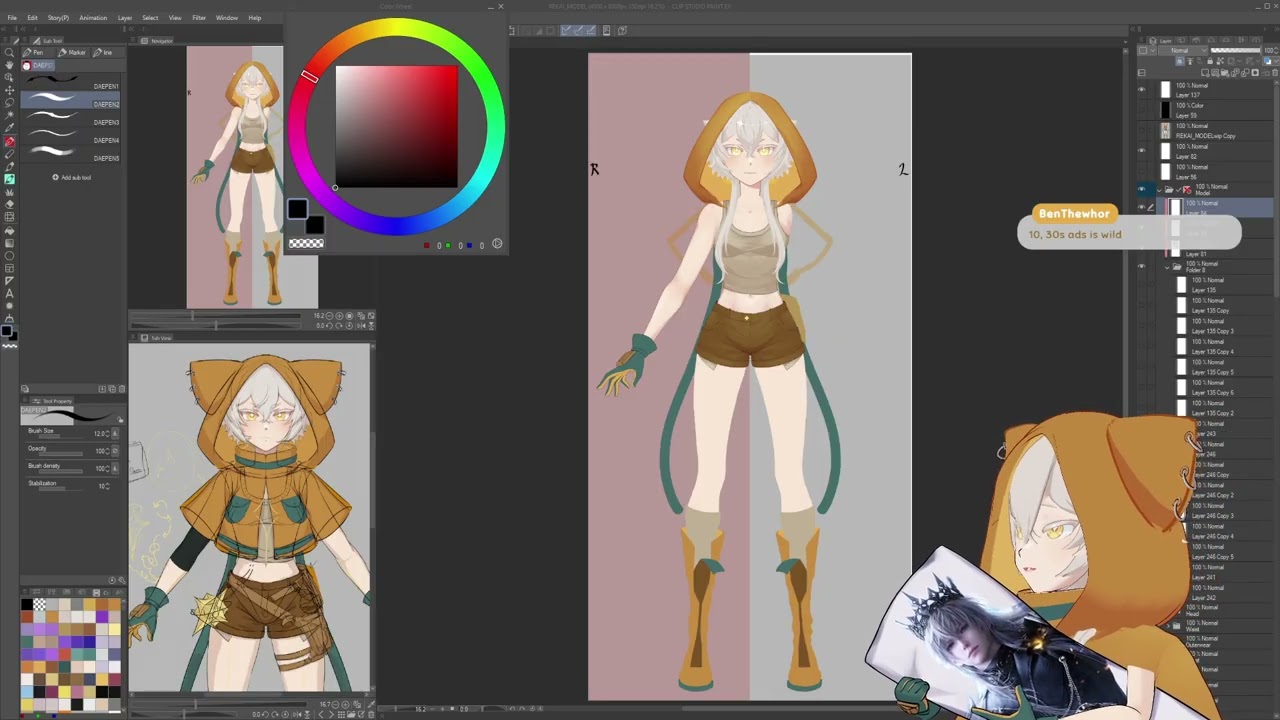The image size is (1280, 720).
Task: Toggle visibility of selected highlighted layer
Action: click(x=1141, y=207)
